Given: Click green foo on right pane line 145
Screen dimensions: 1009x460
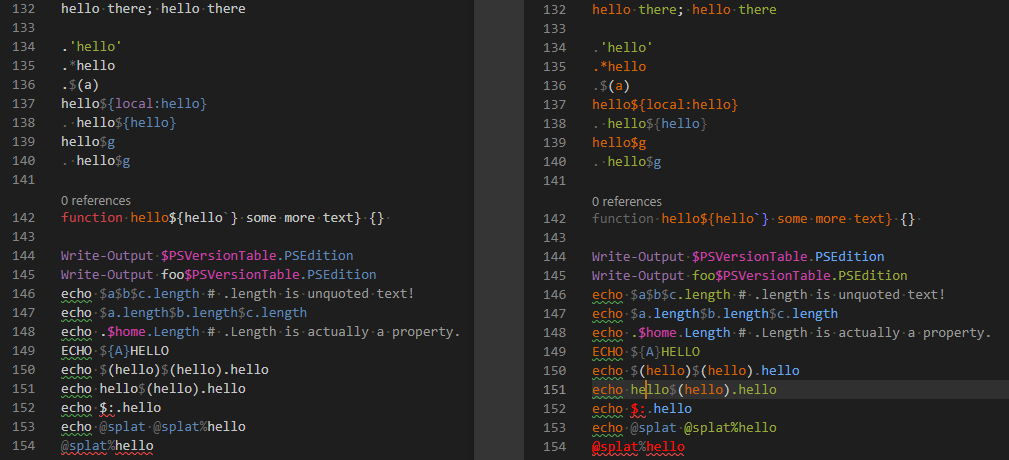Looking at the screenshot, I should [704, 275].
